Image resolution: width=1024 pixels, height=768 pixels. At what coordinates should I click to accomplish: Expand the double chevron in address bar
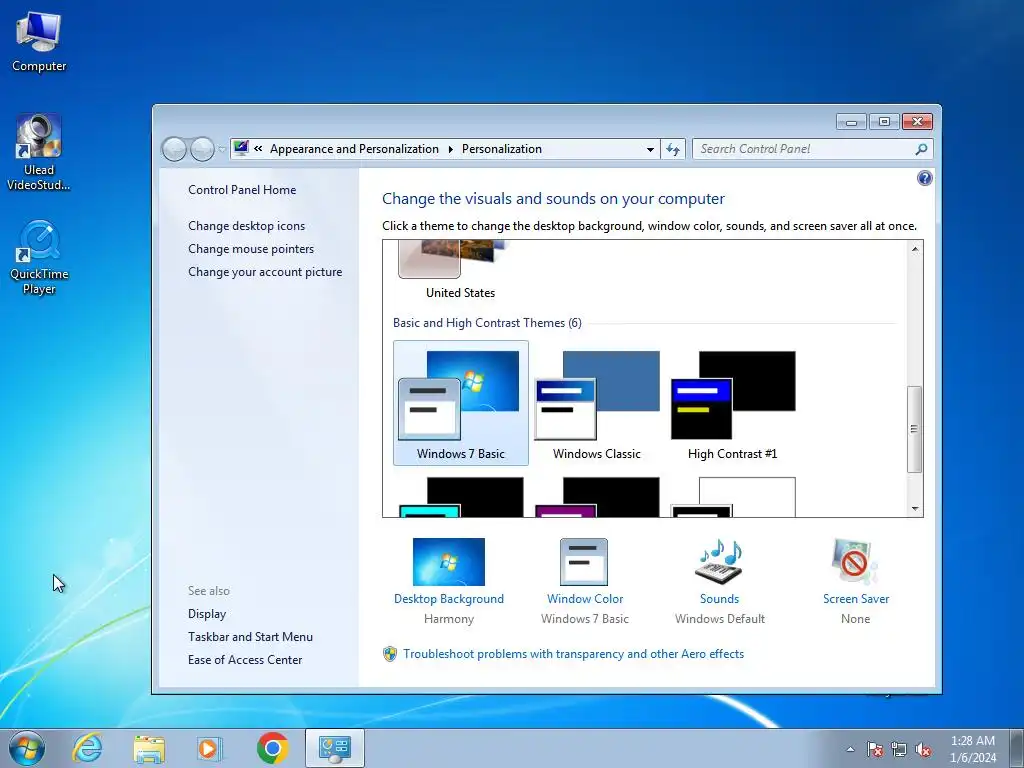[258, 148]
